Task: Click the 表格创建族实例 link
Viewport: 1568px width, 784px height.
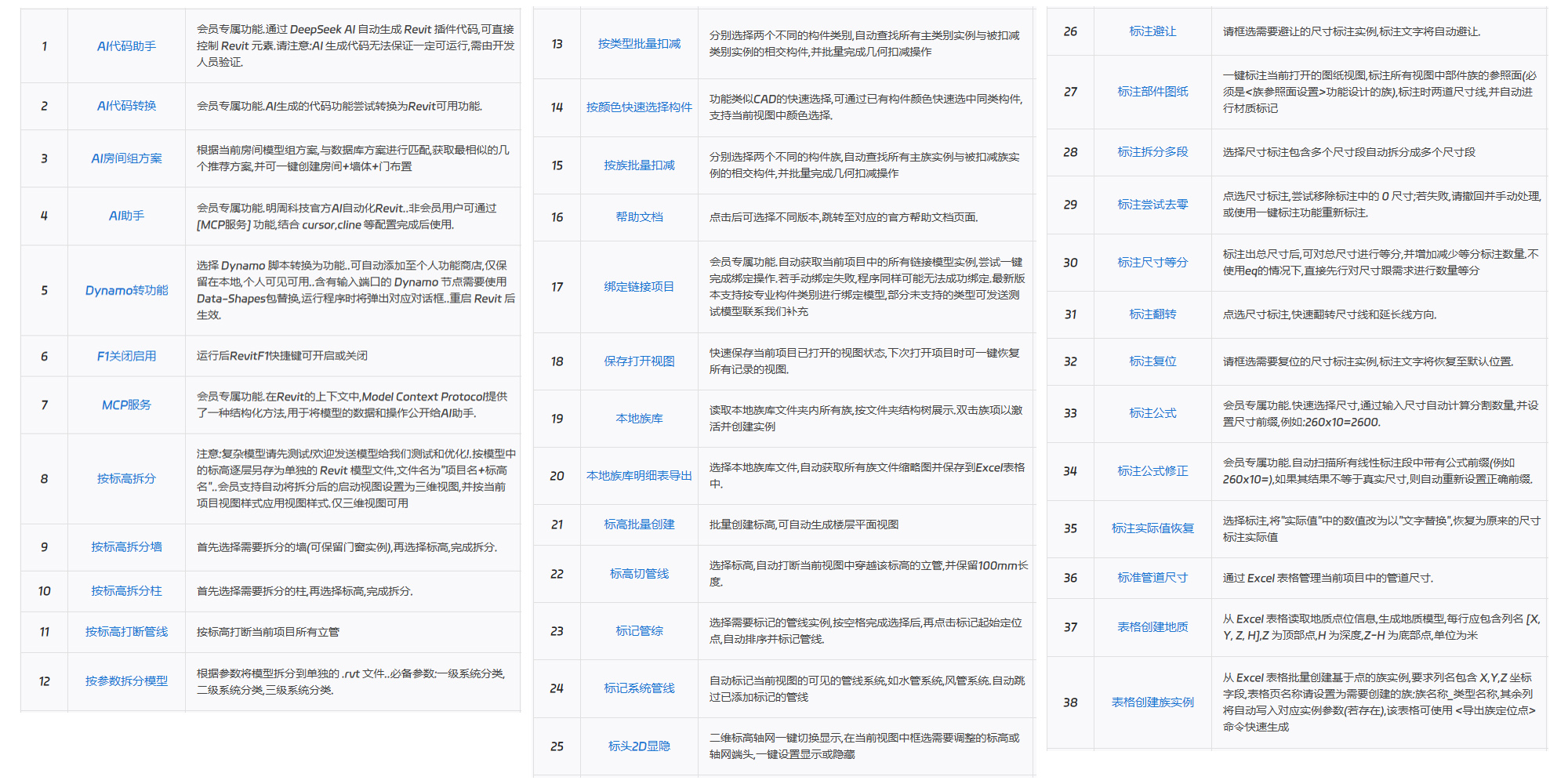Action: click(x=1152, y=702)
